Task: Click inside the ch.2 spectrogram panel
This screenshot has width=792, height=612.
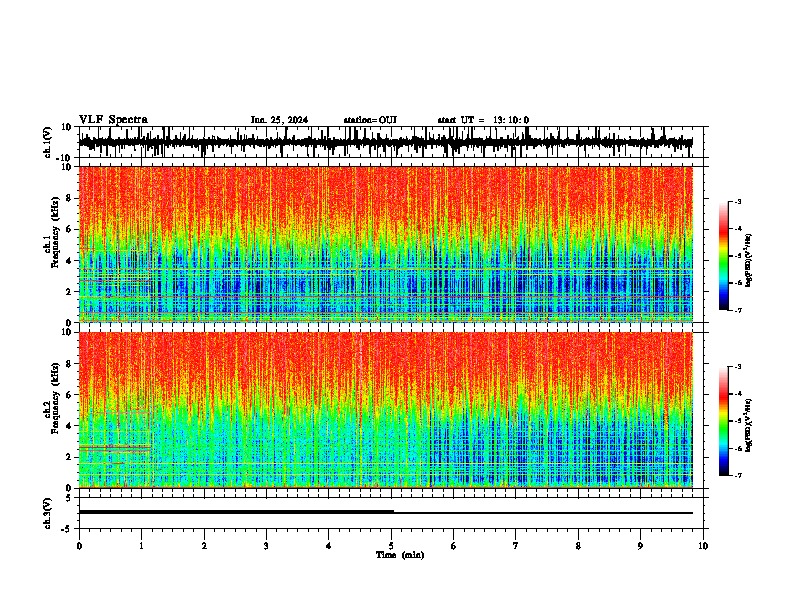Action: [x=385, y=410]
